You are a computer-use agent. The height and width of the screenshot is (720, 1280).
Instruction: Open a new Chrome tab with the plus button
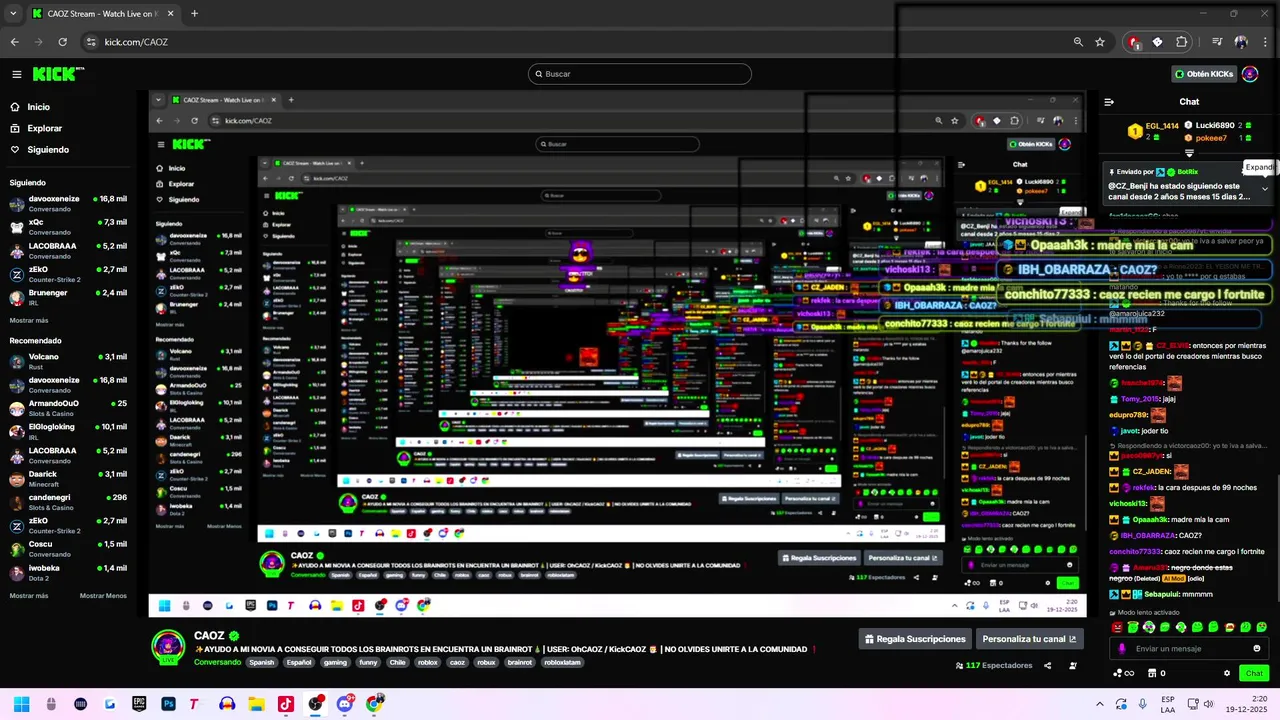tap(194, 14)
